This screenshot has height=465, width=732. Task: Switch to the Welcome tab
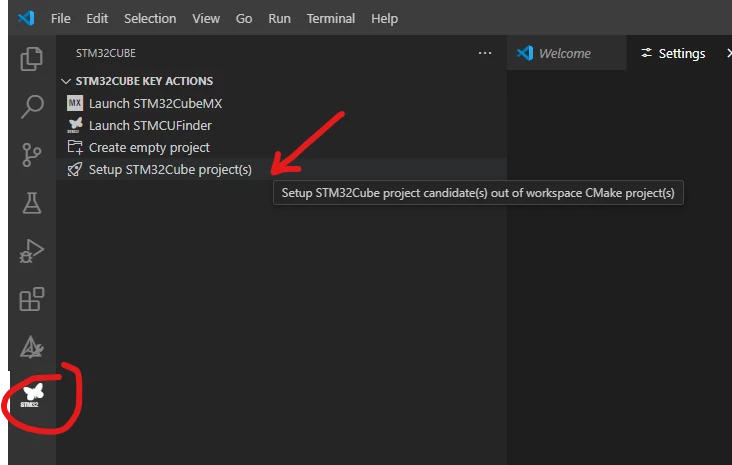click(x=566, y=53)
